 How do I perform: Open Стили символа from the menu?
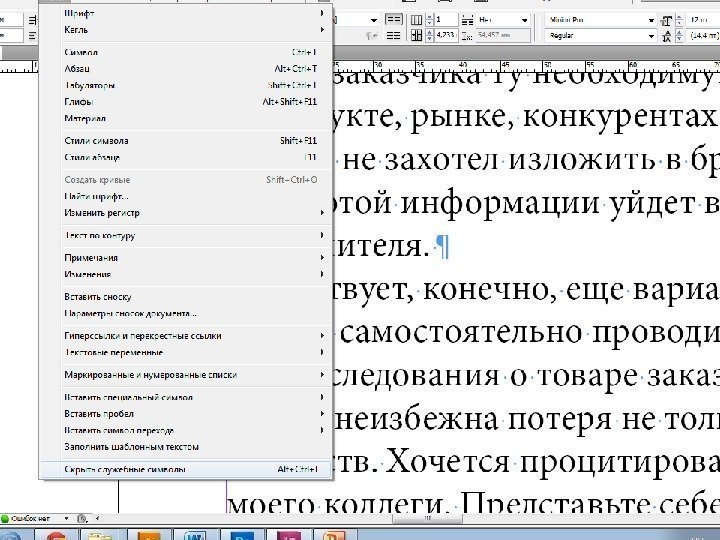click(186, 141)
